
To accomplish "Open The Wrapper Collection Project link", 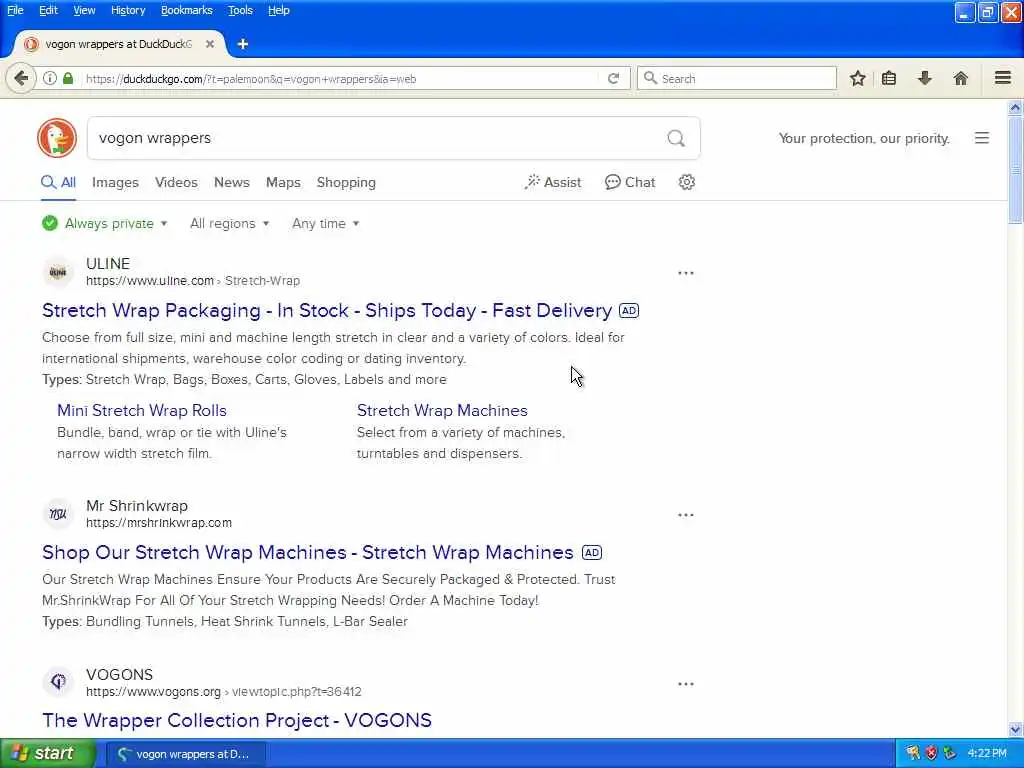I will 236,720.
